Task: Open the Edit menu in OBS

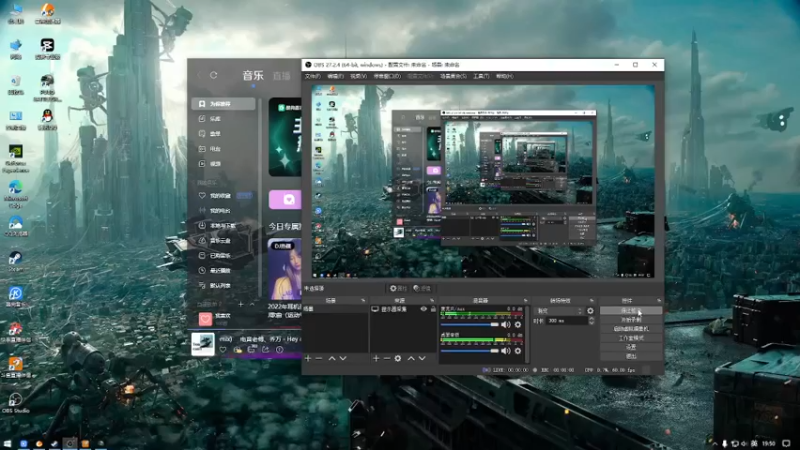Action: (x=335, y=76)
